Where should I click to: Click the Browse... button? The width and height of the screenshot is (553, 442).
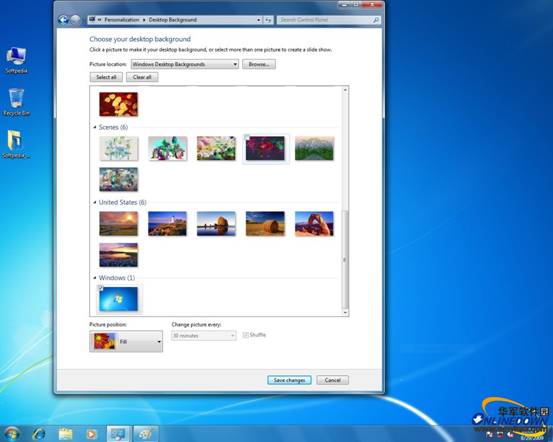259,64
